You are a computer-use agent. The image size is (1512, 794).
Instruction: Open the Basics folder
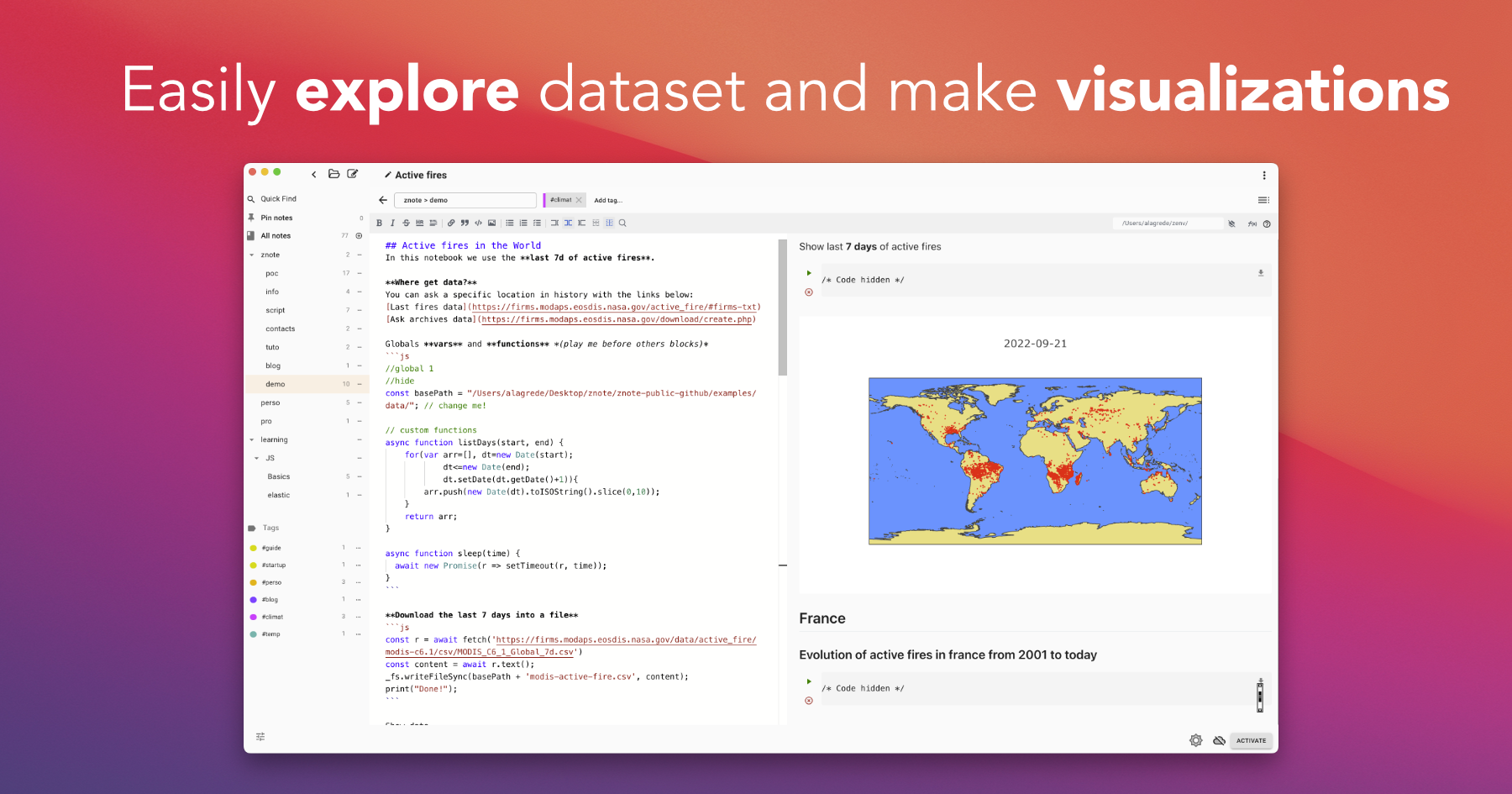(x=279, y=476)
